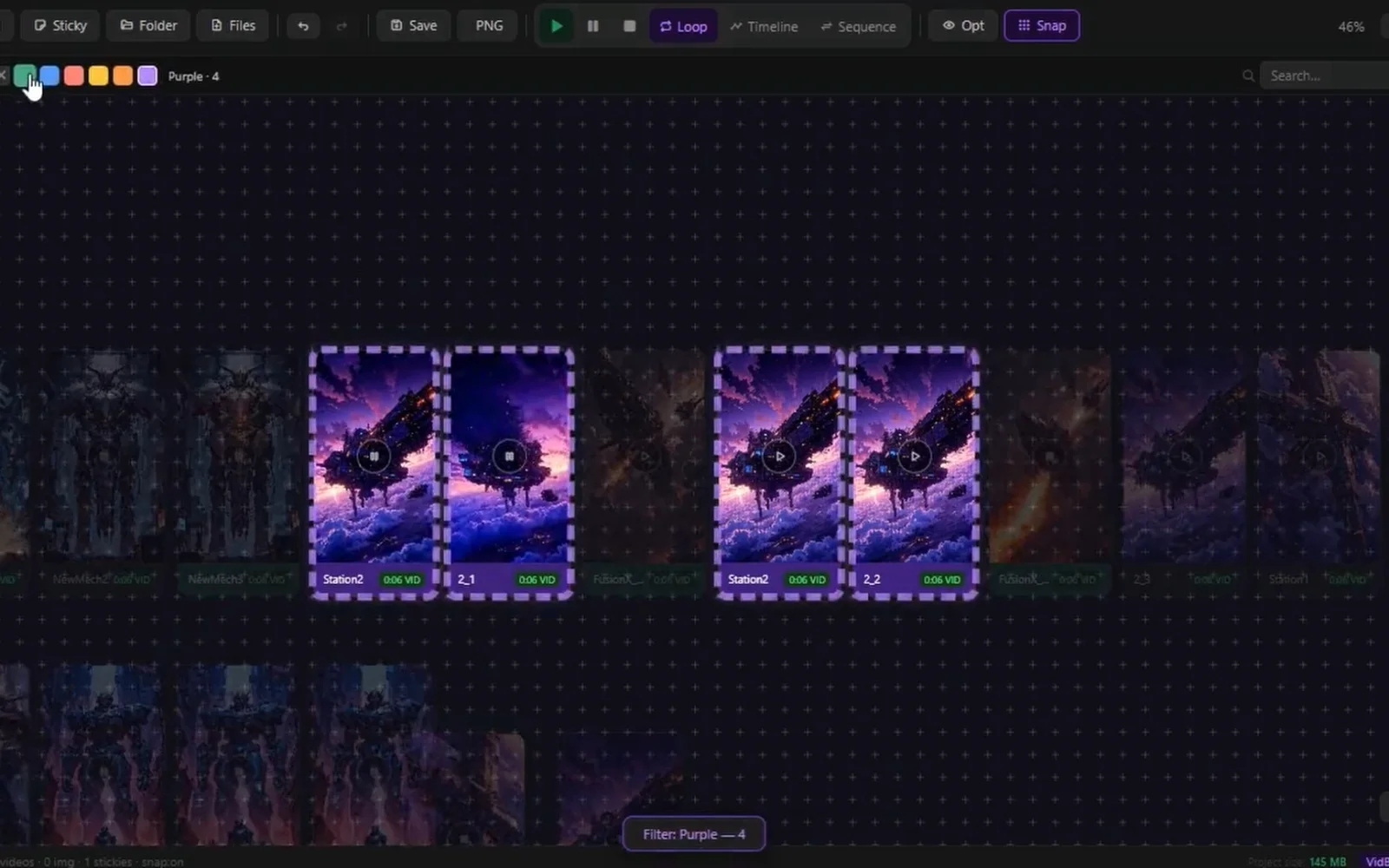
Task: Click in the Search input field
Action: point(1324,76)
